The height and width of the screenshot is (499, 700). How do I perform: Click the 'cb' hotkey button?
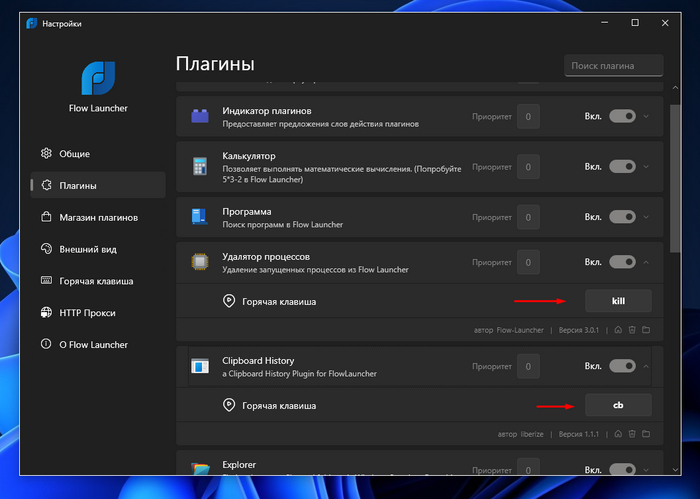[x=617, y=405]
